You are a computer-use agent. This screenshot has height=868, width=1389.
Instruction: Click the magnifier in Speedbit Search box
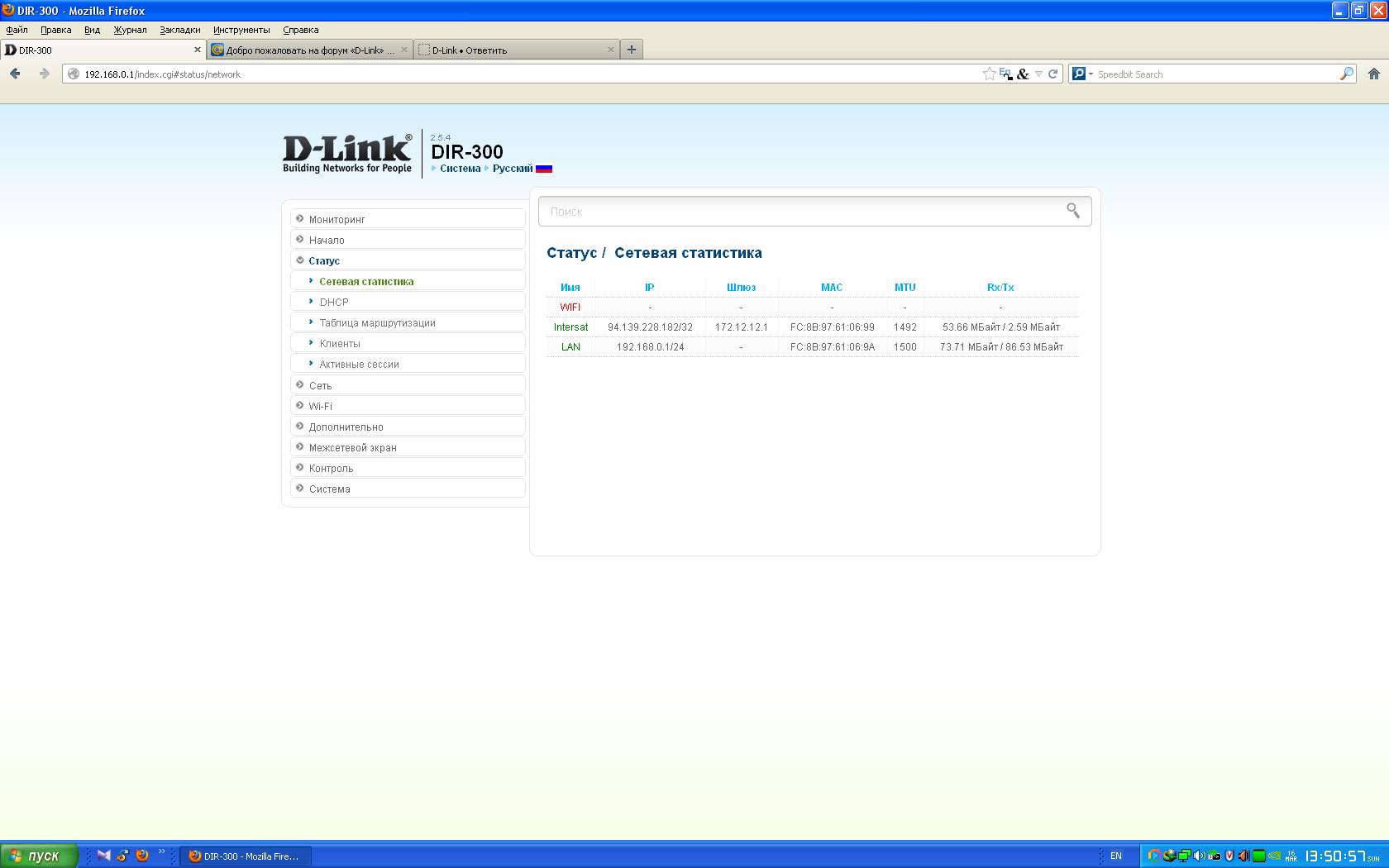pos(1347,74)
